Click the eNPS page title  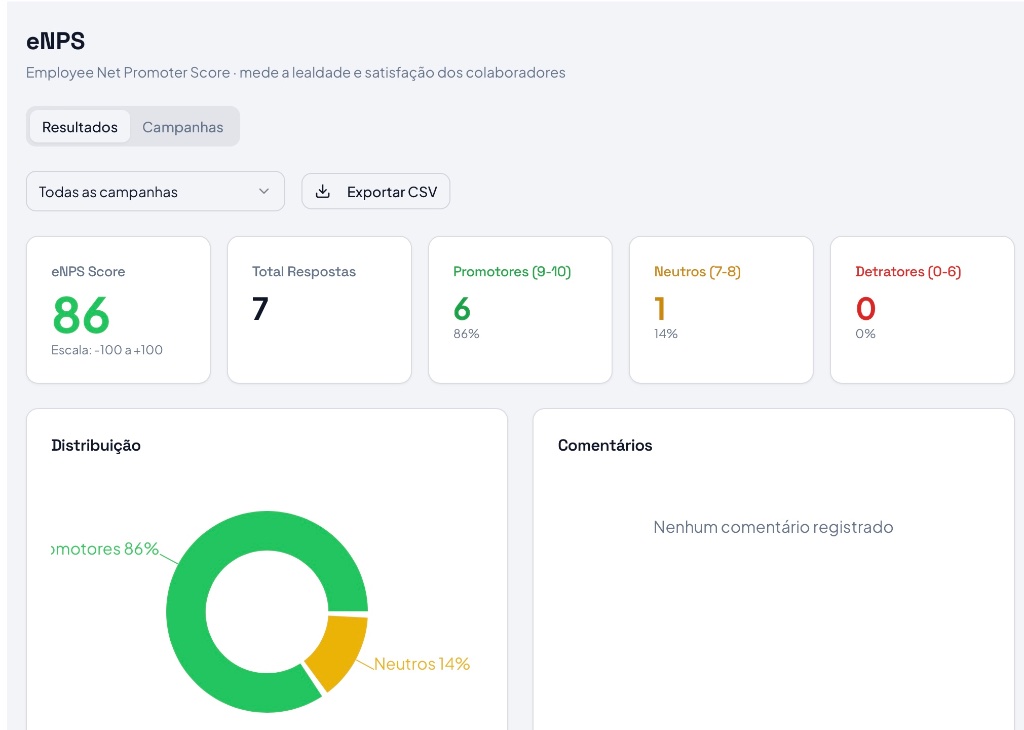tap(56, 41)
